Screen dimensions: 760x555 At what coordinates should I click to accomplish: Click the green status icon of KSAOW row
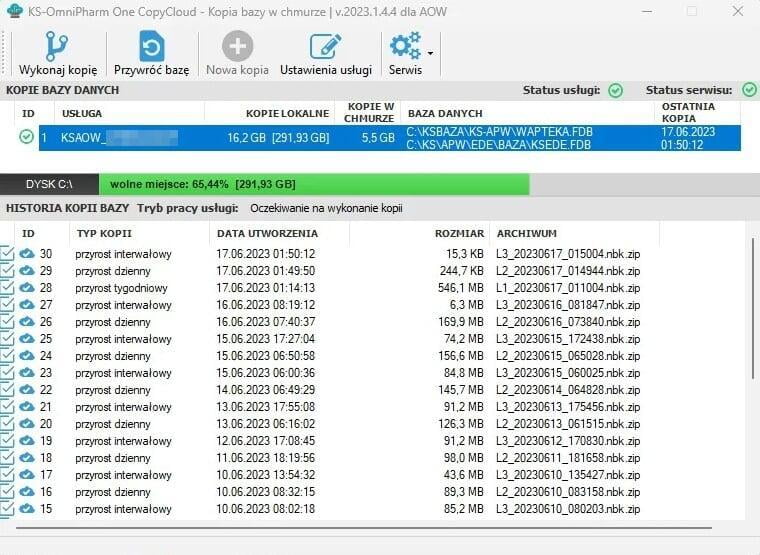(x=26, y=137)
